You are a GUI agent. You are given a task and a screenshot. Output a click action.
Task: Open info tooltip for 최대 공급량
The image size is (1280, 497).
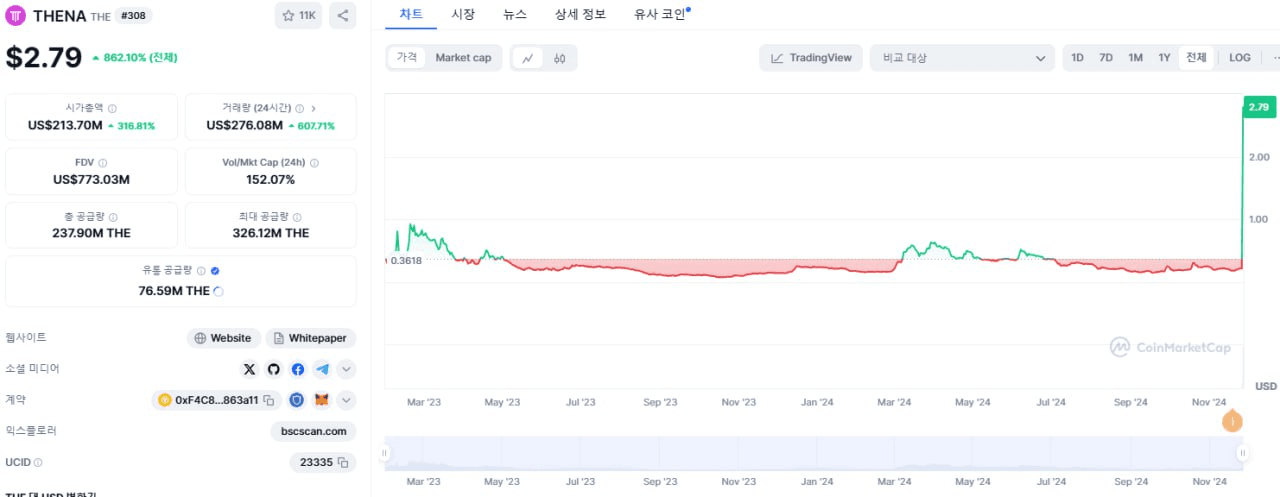click(297, 216)
